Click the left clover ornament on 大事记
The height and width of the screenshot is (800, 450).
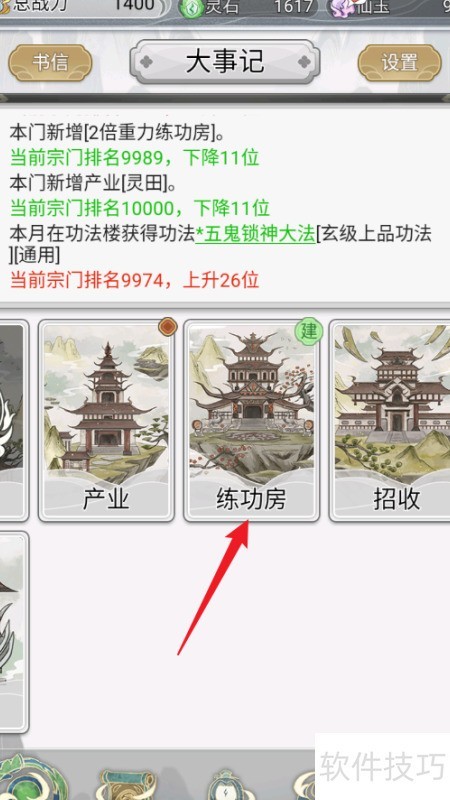(x=146, y=62)
